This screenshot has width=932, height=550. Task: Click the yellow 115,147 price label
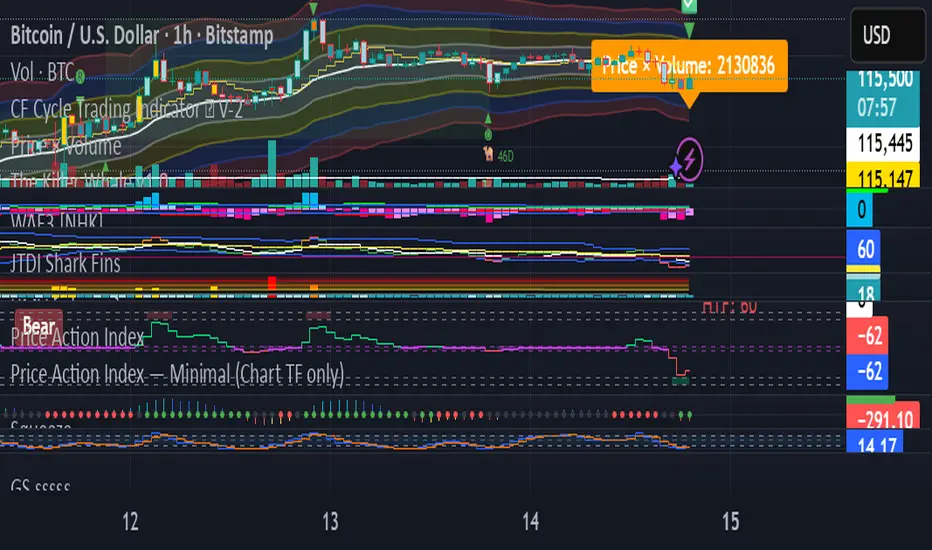click(x=883, y=177)
